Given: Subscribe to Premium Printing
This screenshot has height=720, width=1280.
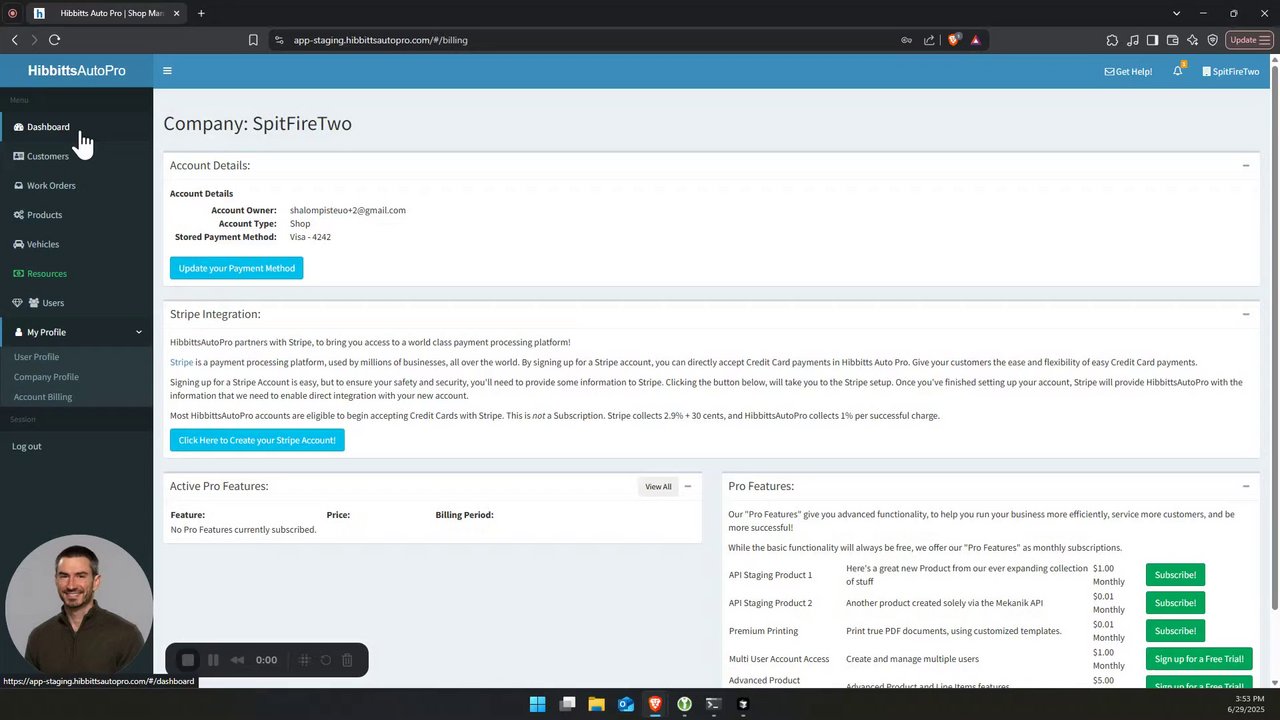Looking at the screenshot, I should (1175, 631).
